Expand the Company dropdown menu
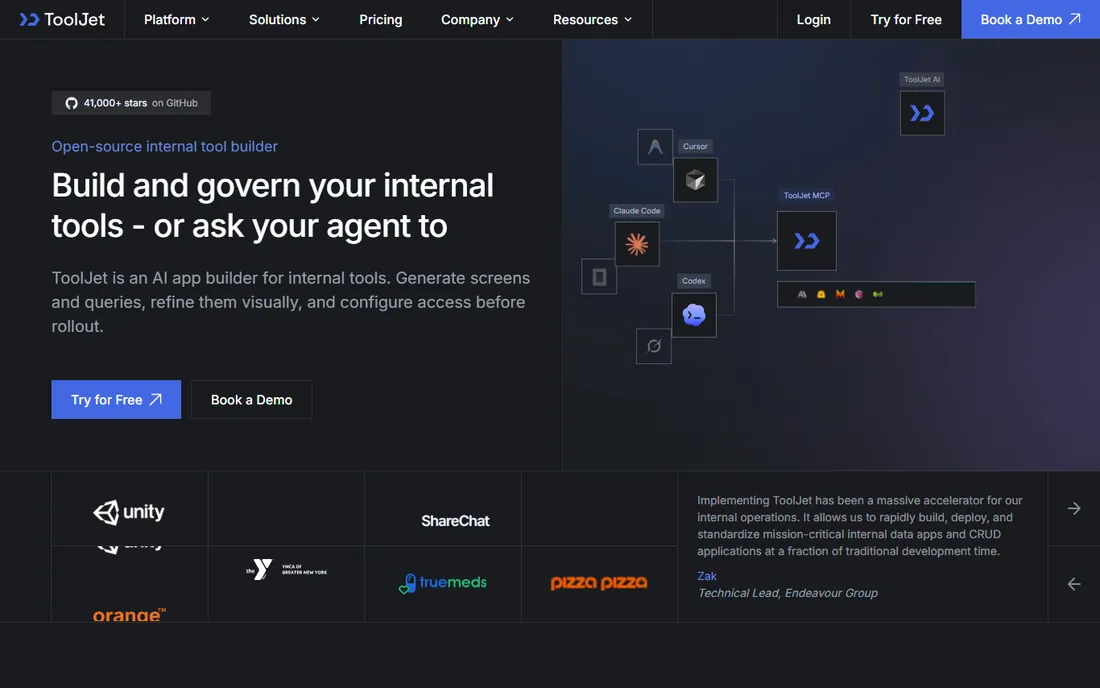1100x688 pixels. tap(477, 20)
